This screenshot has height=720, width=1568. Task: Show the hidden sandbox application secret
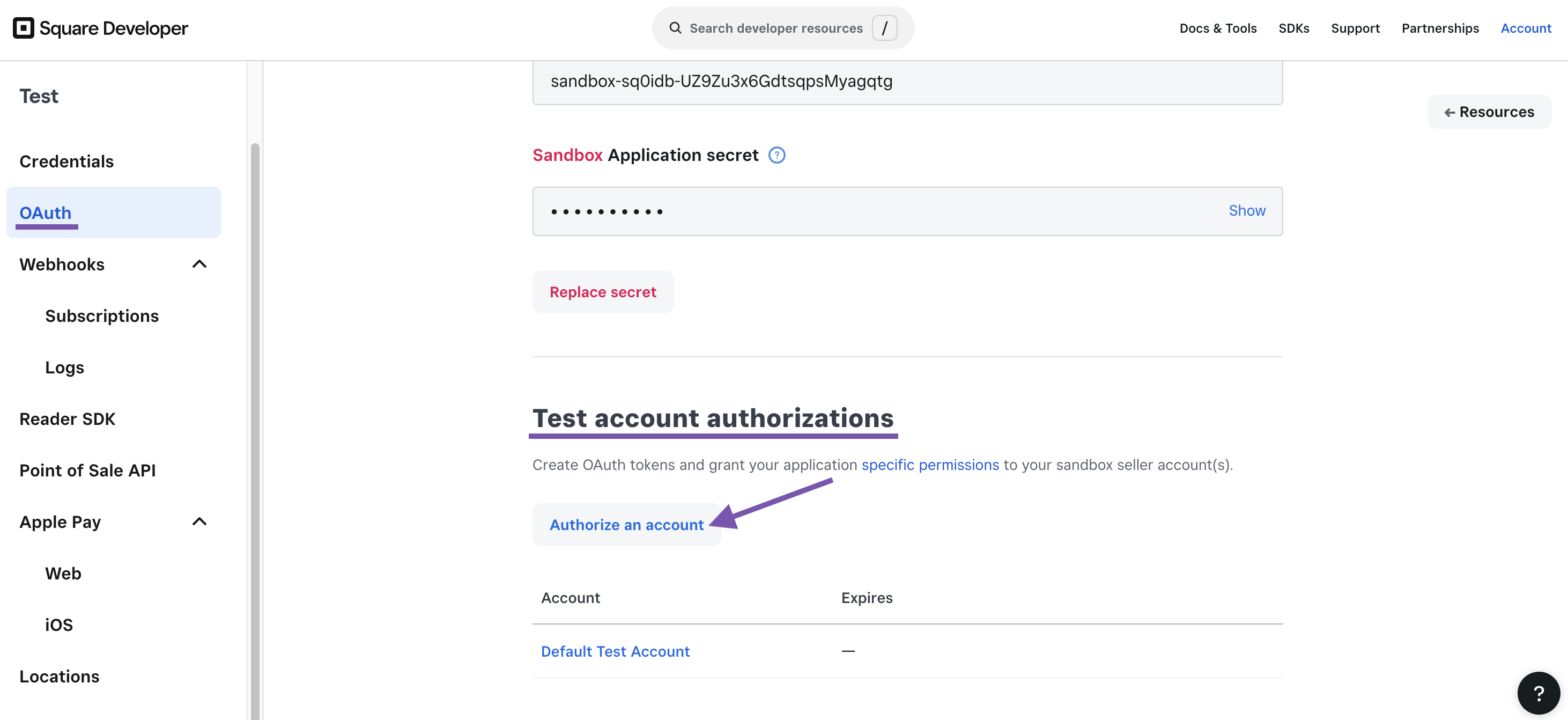click(x=1247, y=211)
